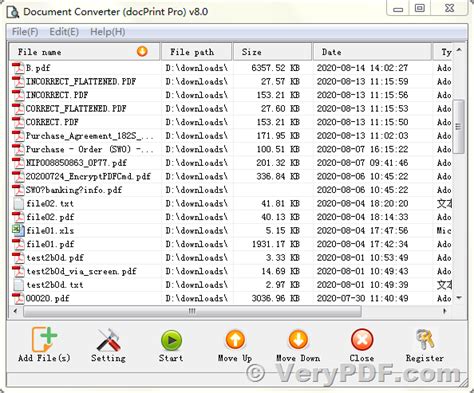The image size is (474, 393).
Task: Click the PDF icon beside CORRECT.PDF
Action: [x=18, y=122]
